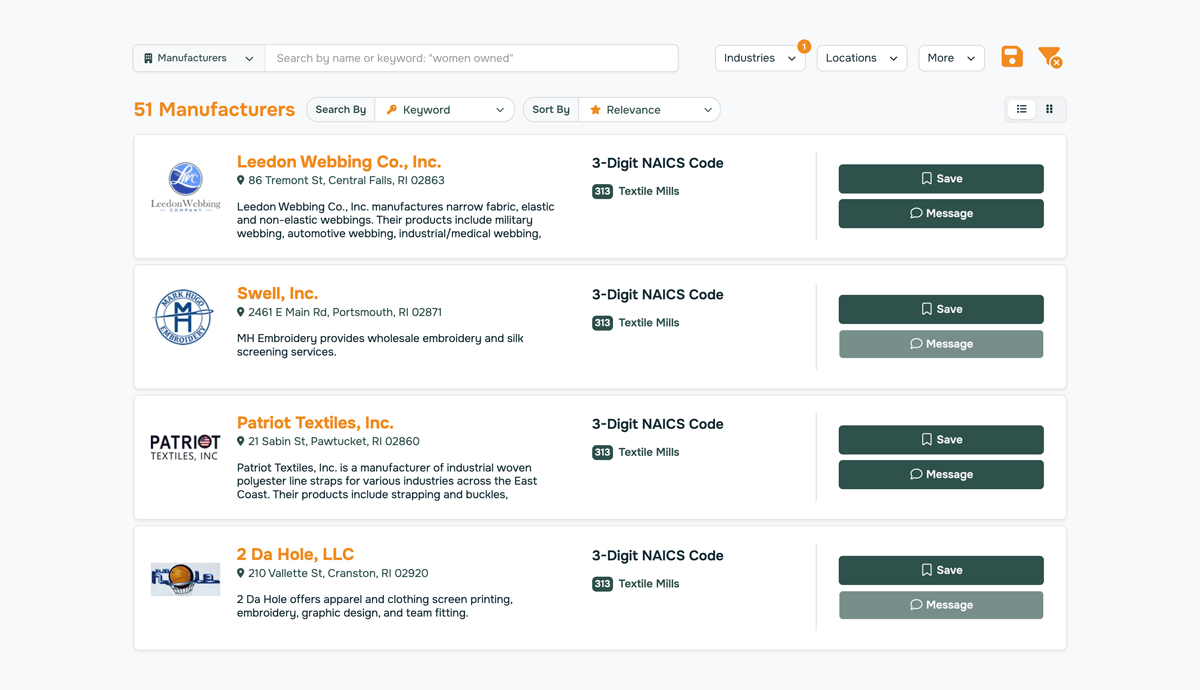Click the 313 badge in Swell, Inc. row
Screen dimensions: 1200x690
(x=602, y=323)
